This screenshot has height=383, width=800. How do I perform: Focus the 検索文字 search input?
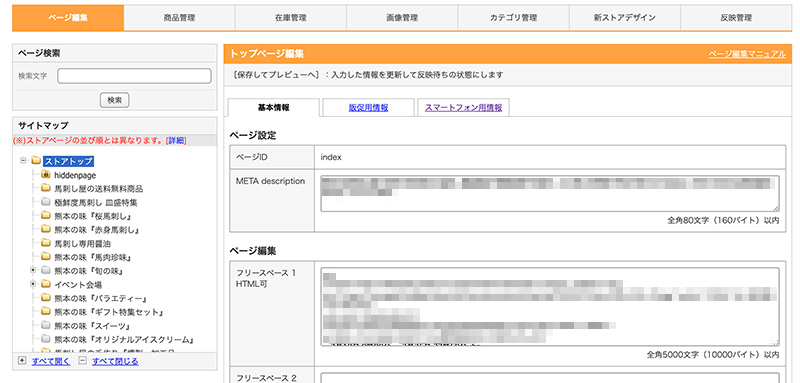point(134,76)
